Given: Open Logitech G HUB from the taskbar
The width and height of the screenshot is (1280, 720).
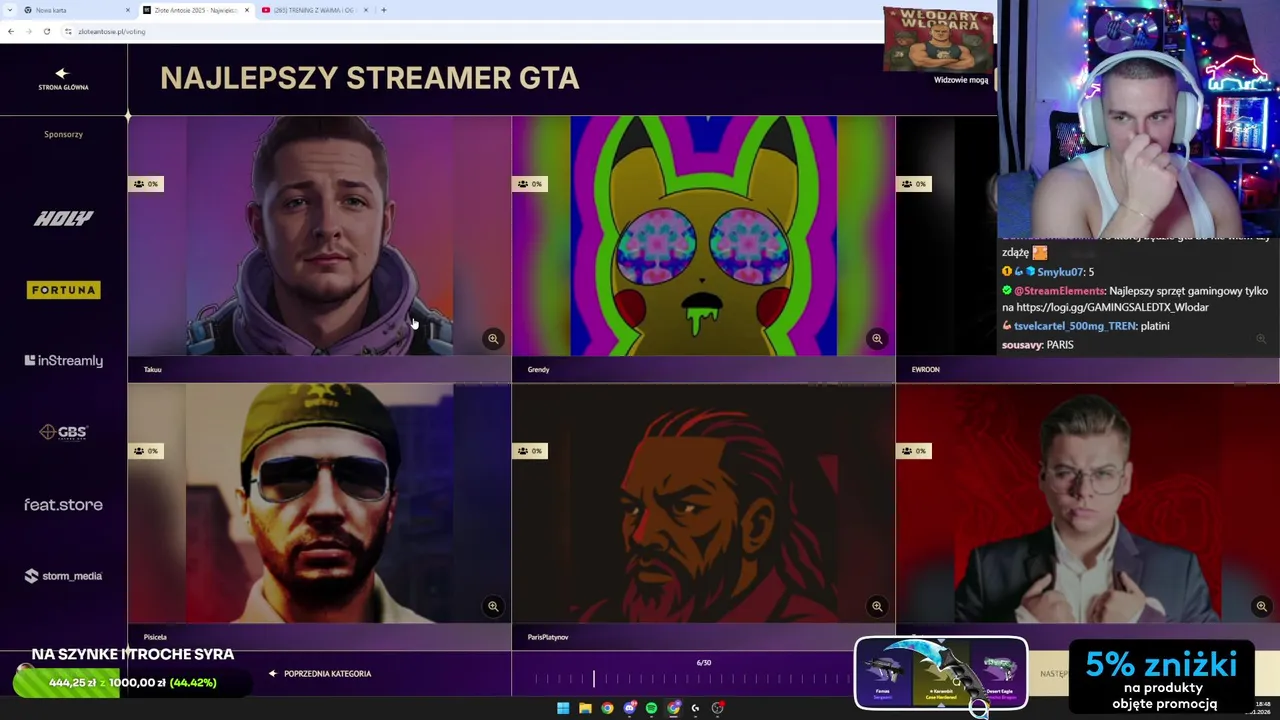Looking at the screenshot, I should point(695,708).
